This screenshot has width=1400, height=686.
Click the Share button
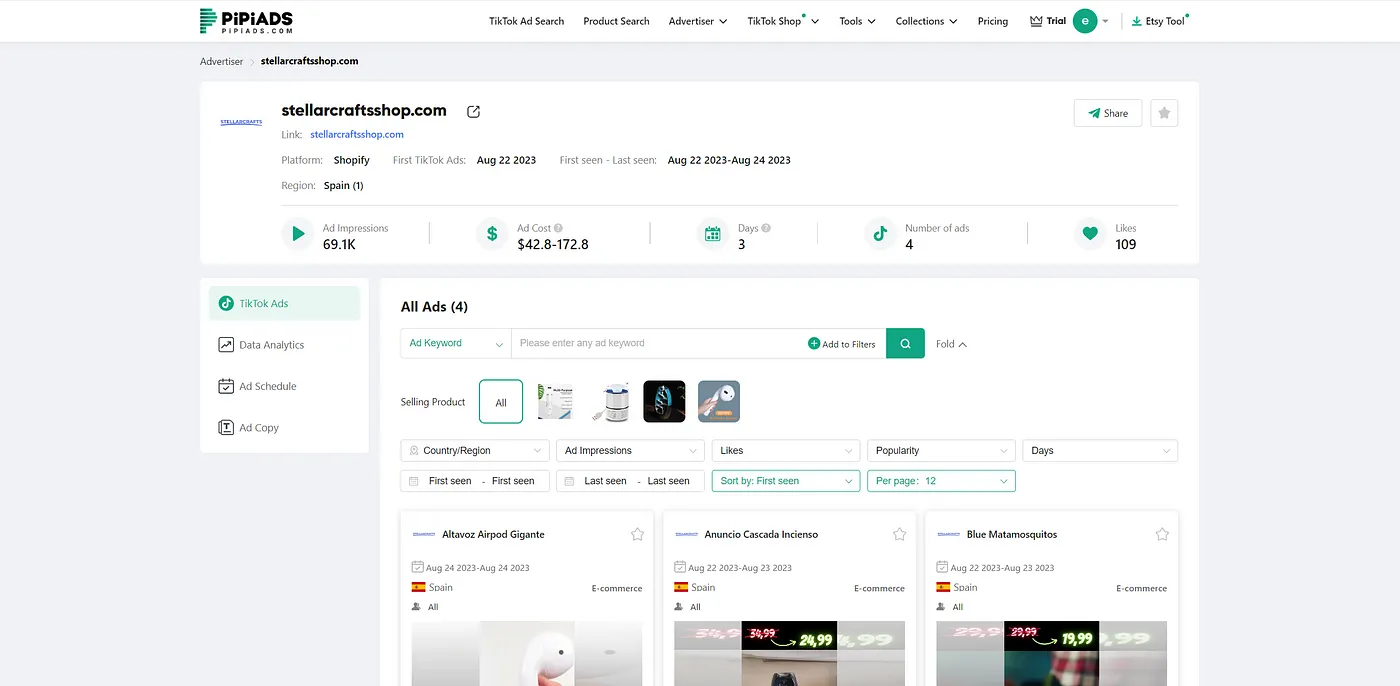pyautogui.click(x=1108, y=113)
